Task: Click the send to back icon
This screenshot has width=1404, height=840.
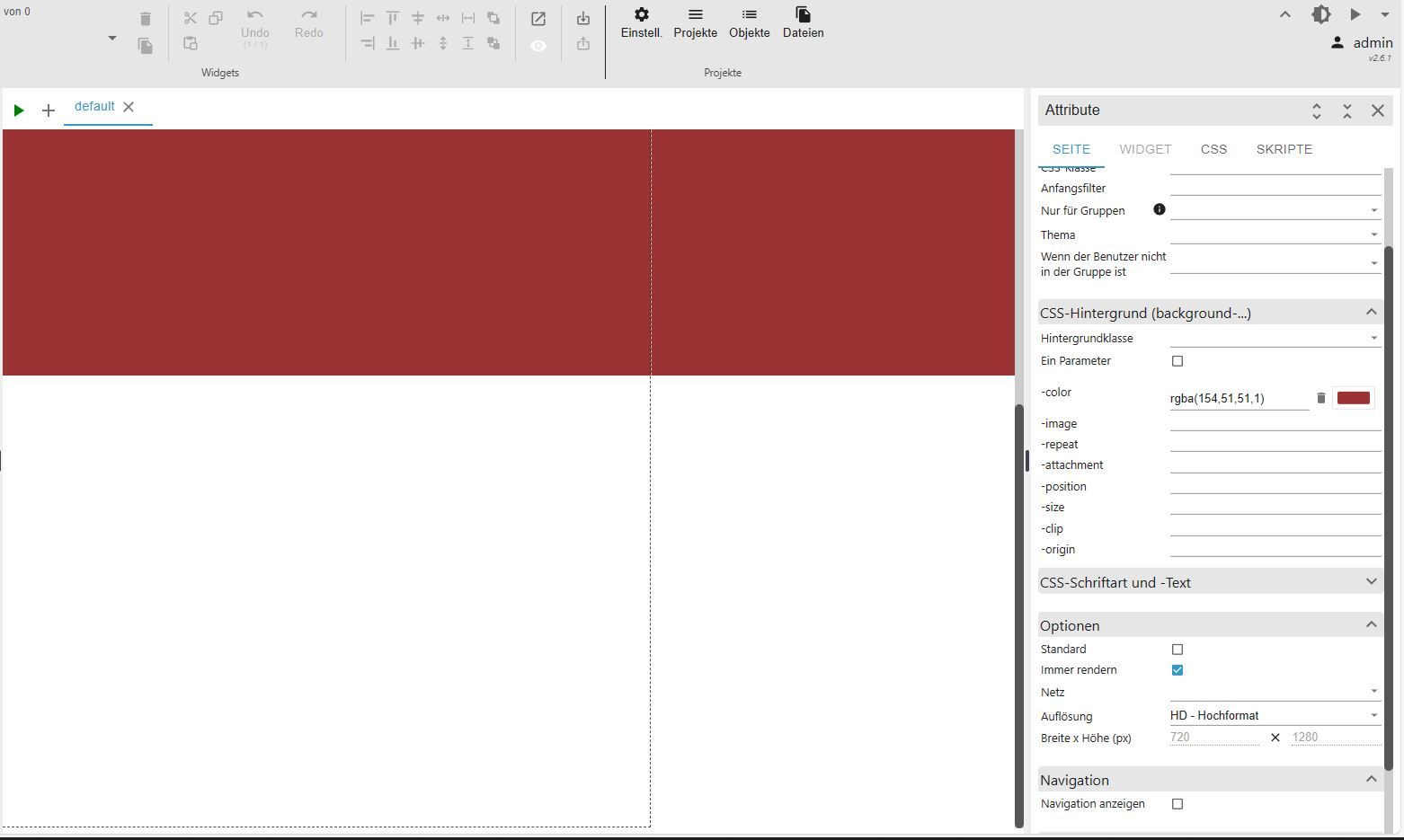Action: click(x=493, y=43)
